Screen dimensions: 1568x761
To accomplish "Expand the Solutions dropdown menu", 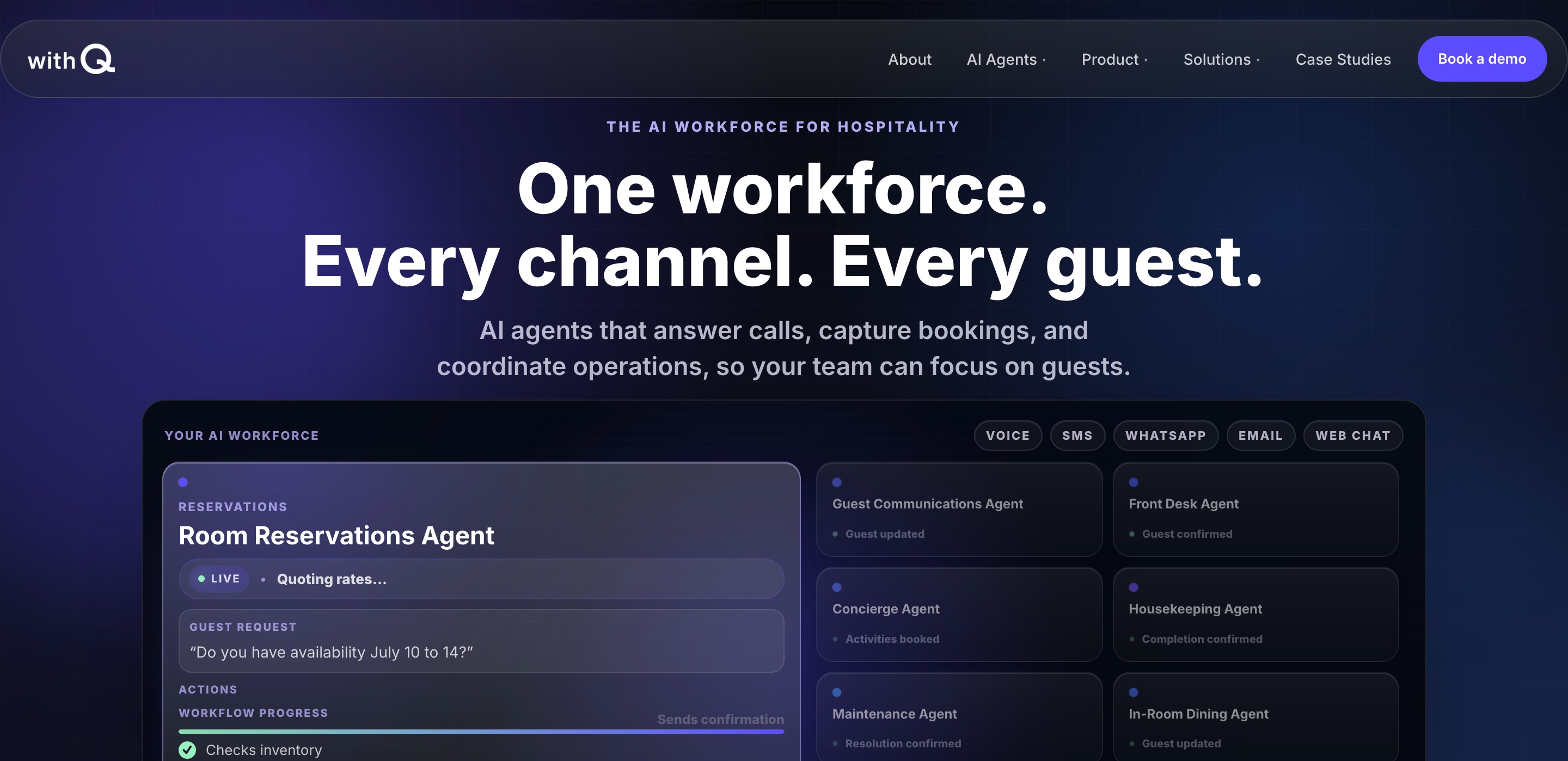I will (x=1222, y=59).
